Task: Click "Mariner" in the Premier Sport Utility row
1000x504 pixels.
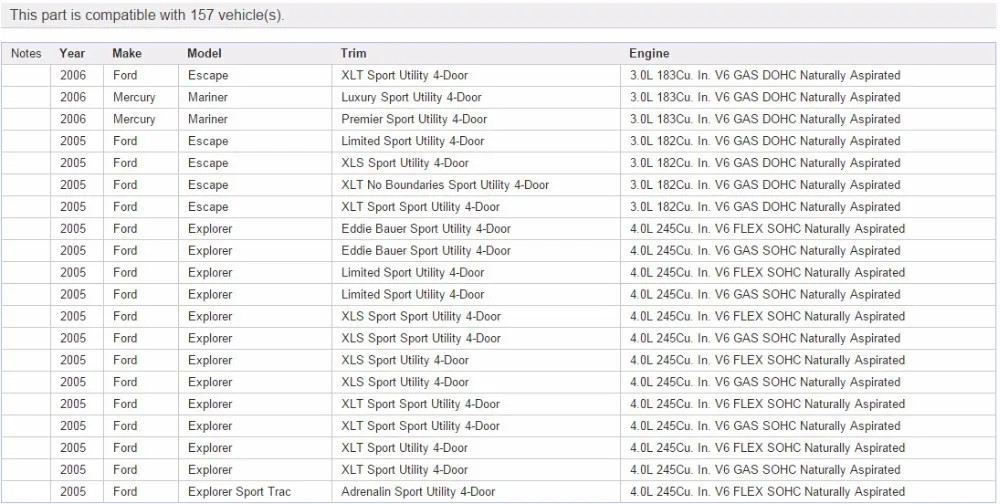Action: 208,119
